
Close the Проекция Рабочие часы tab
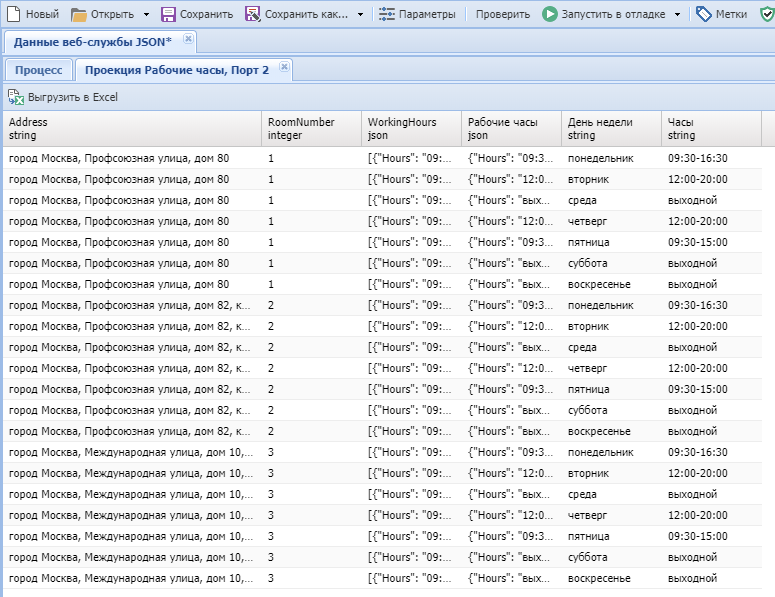[284, 66]
